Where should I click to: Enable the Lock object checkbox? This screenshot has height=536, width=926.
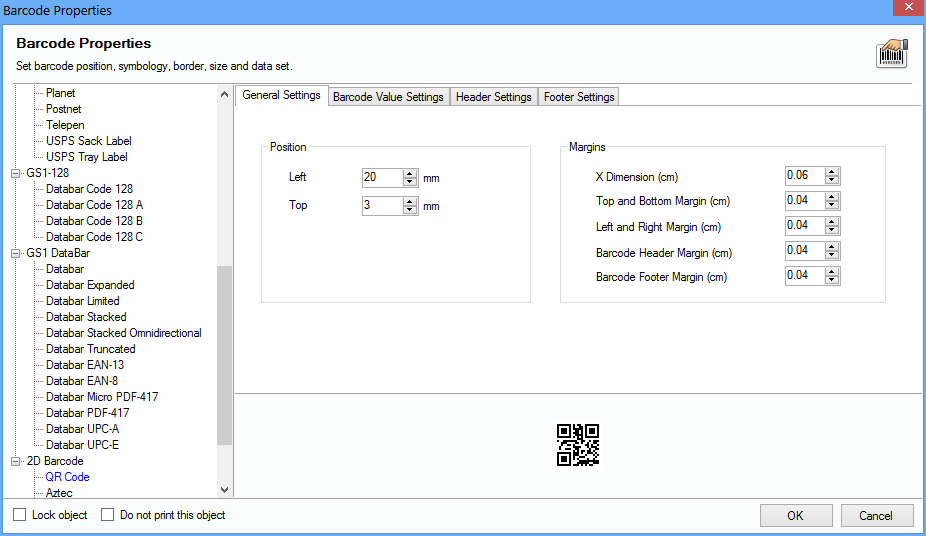21,515
